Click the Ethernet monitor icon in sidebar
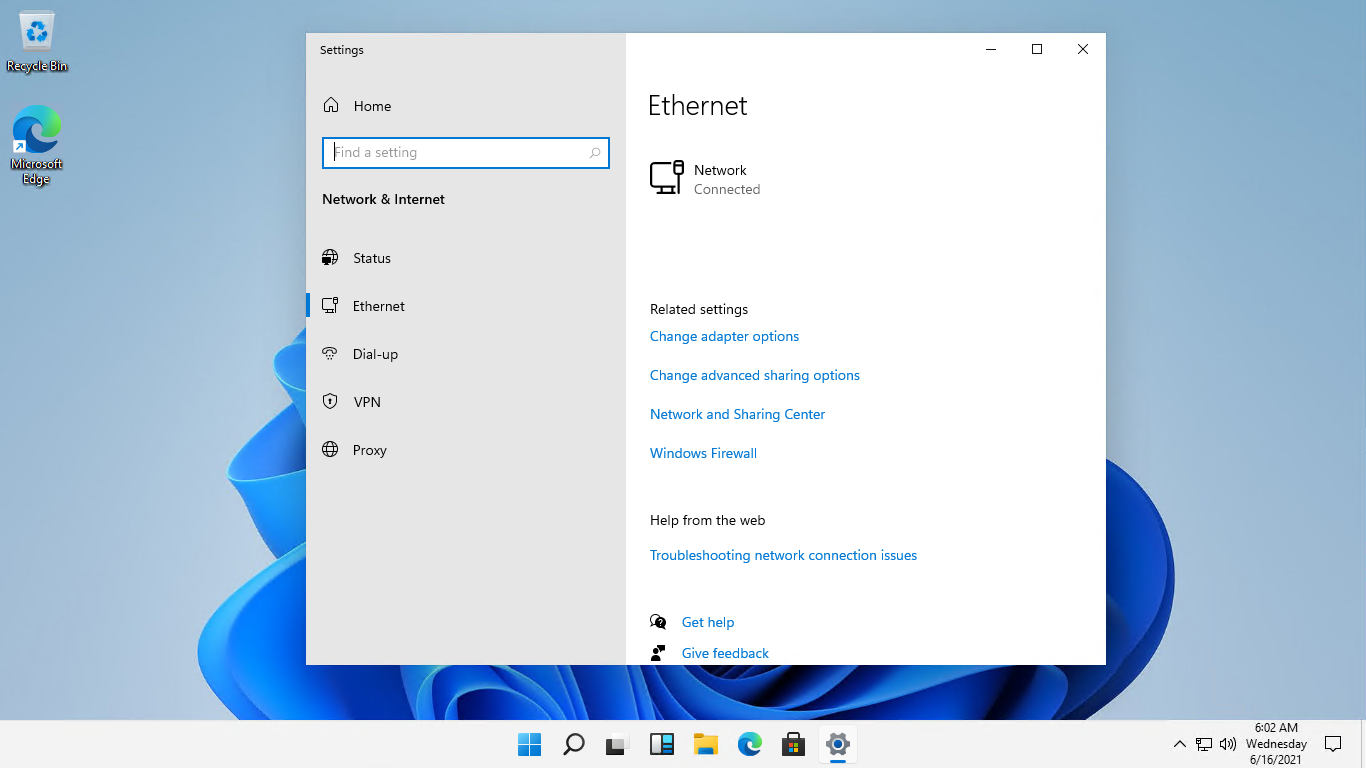Screen dimensions: 1366x768 pos(330,306)
